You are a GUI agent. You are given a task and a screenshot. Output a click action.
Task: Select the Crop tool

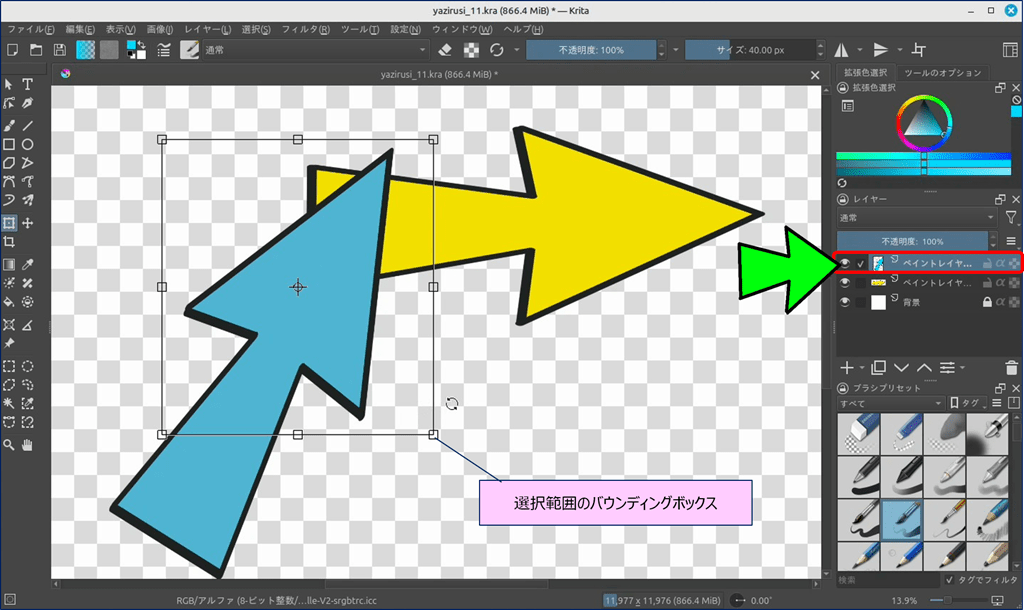[9, 242]
